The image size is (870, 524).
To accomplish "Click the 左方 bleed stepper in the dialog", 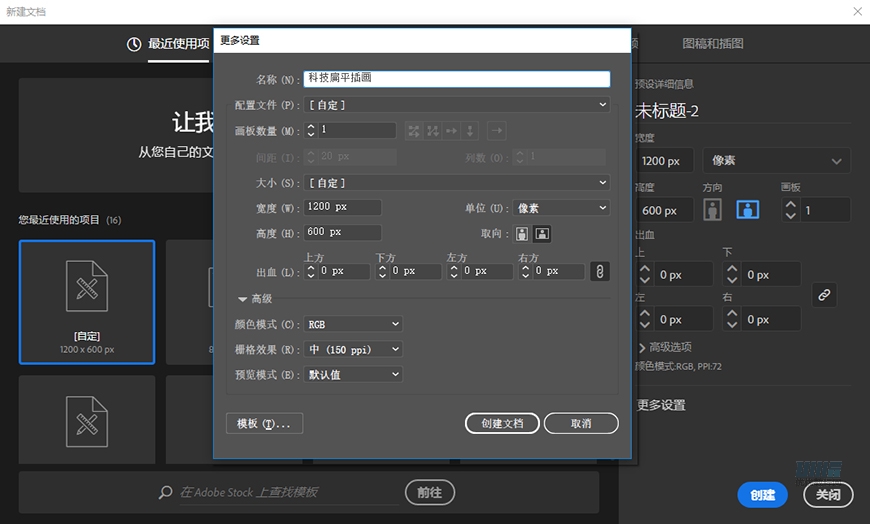I will tap(454, 271).
